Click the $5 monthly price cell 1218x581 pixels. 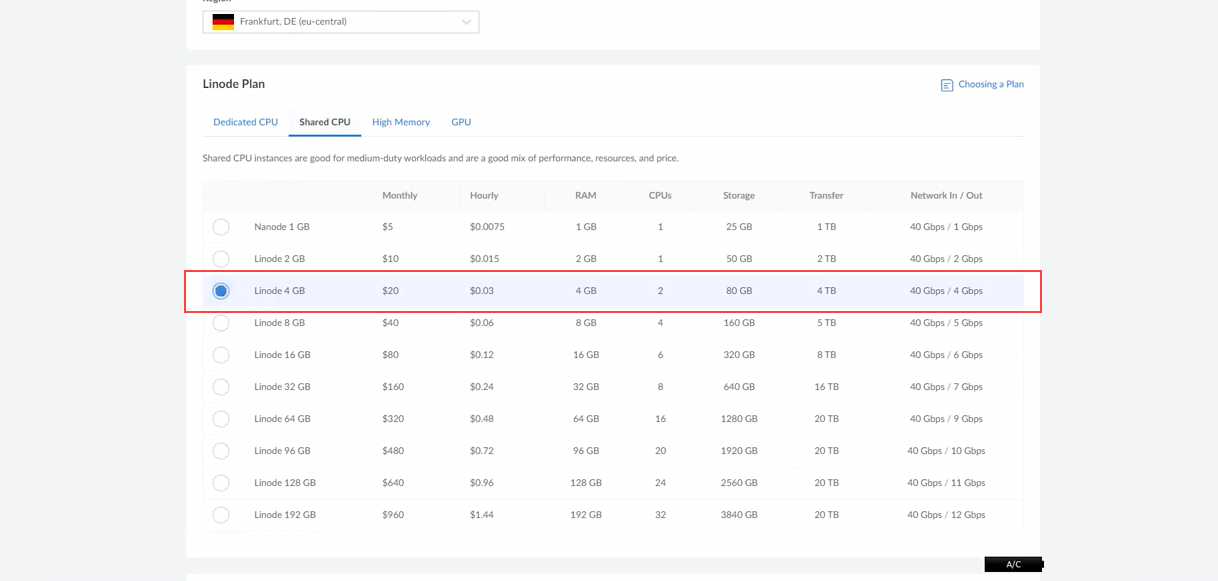click(x=388, y=227)
